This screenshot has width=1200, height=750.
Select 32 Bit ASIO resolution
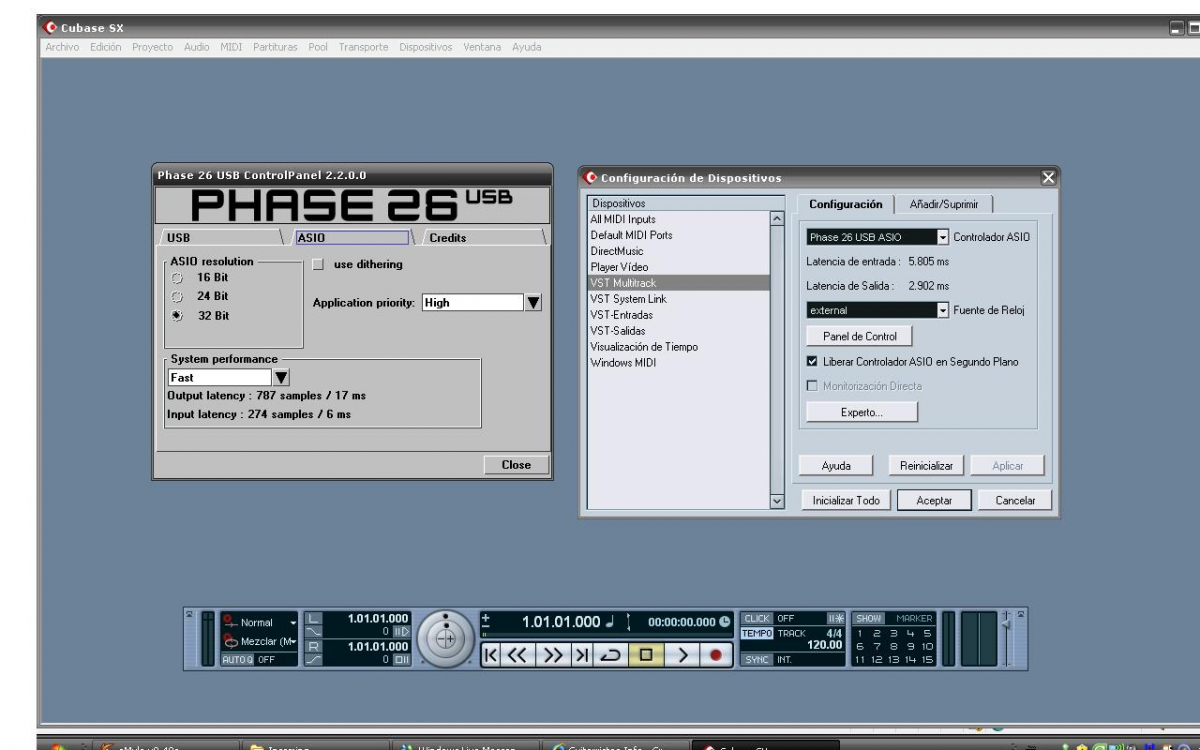[x=178, y=316]
